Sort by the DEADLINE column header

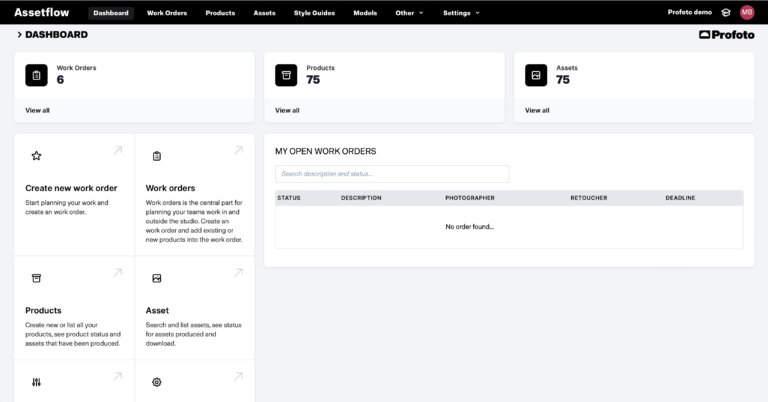[x=680, y=198]
